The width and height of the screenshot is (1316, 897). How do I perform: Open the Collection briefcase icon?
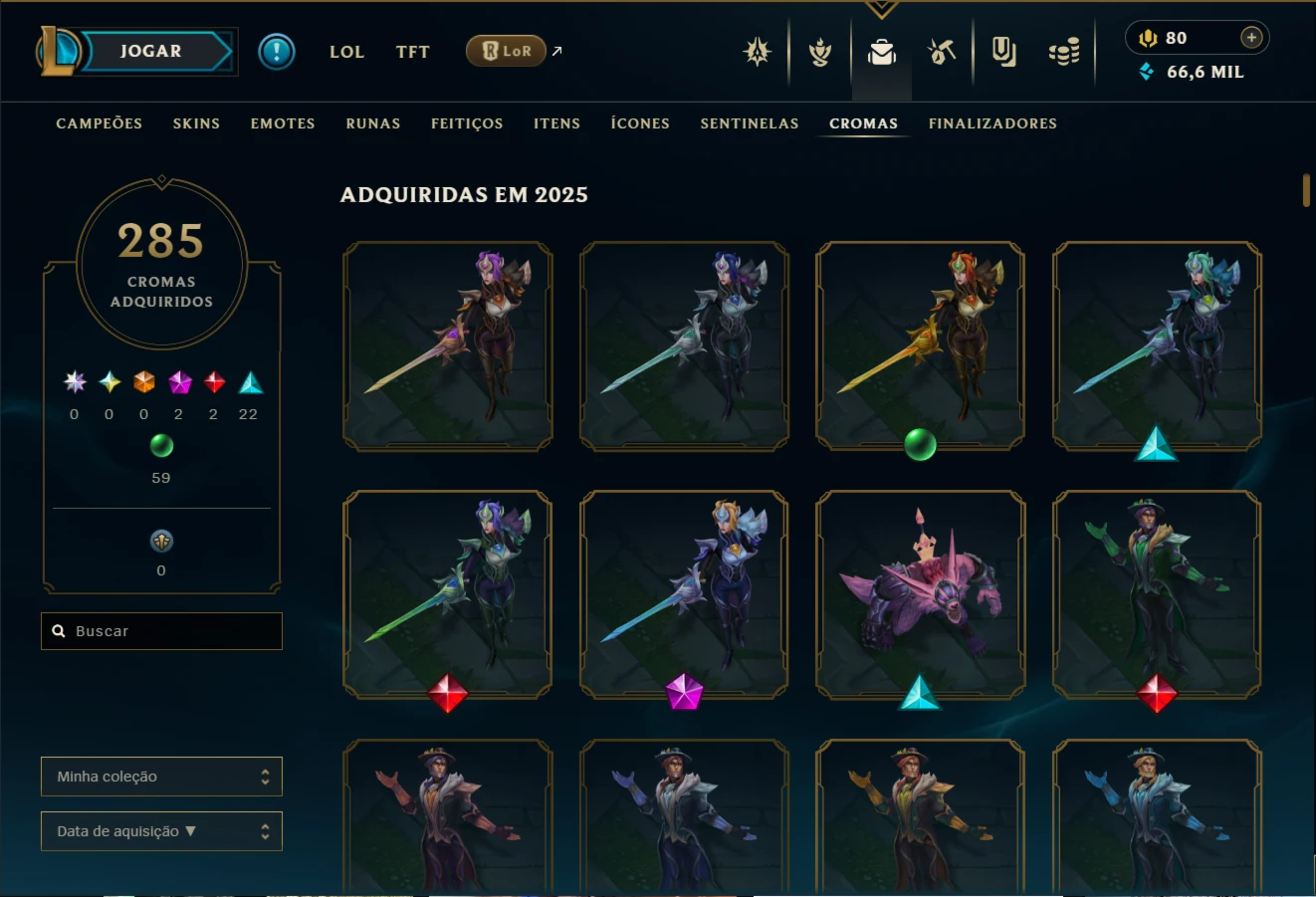[x=881, y=52]
